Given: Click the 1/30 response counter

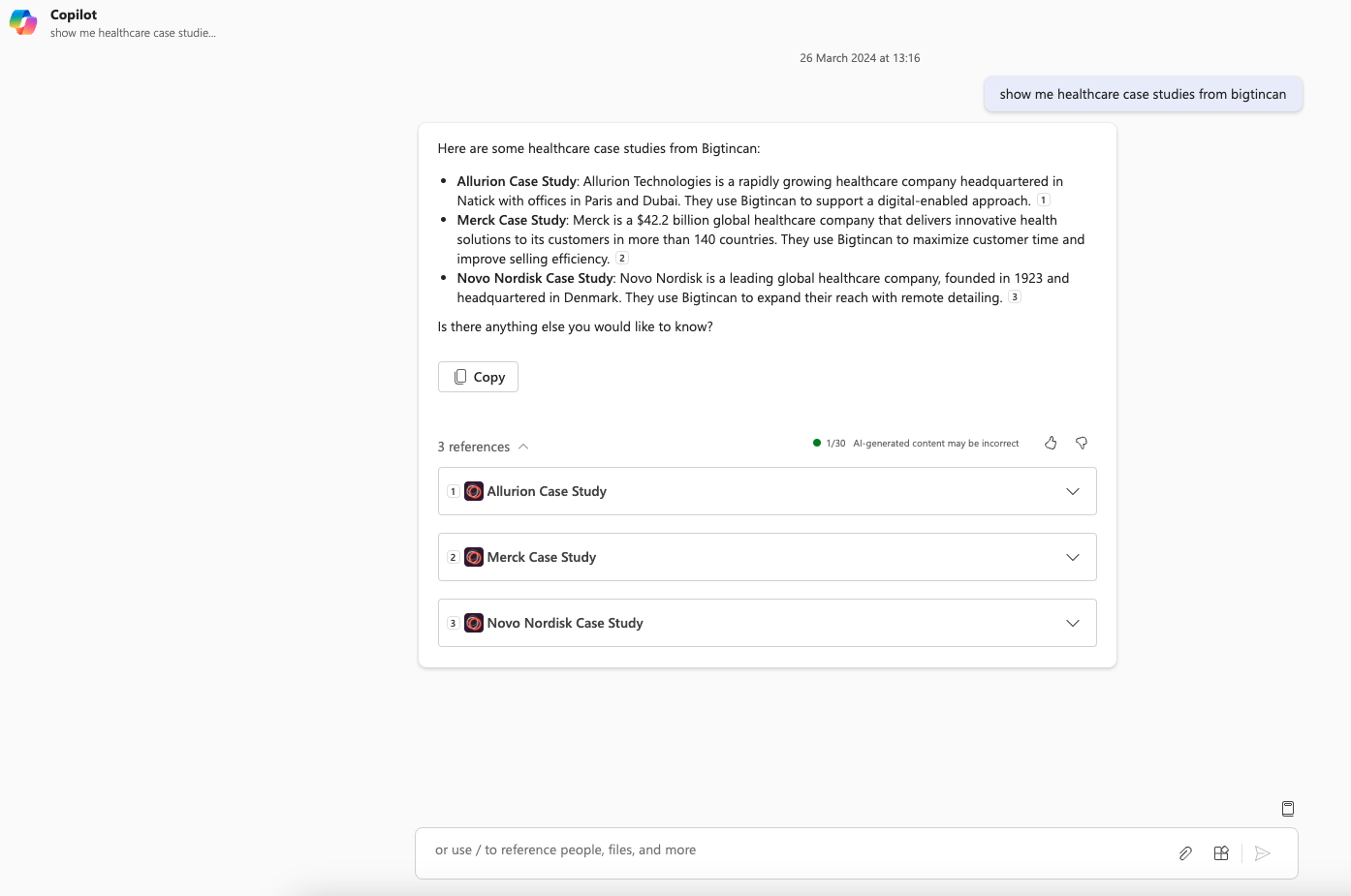Looking at the screenshot, I should (835, 444).
